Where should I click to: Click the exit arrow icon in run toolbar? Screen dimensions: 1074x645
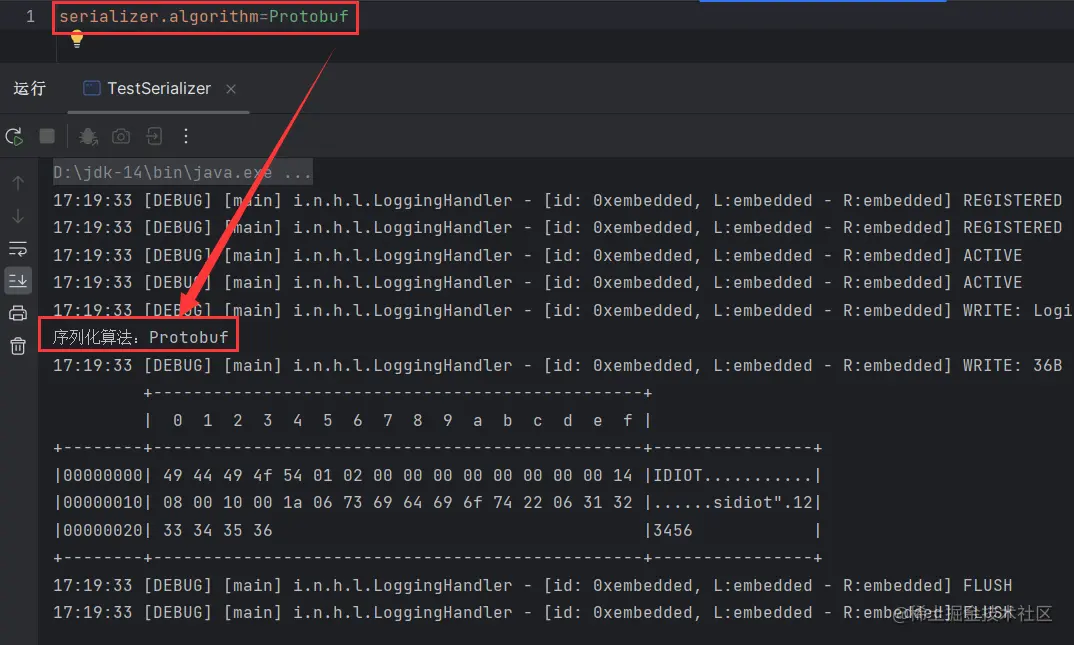coord(154,136)
